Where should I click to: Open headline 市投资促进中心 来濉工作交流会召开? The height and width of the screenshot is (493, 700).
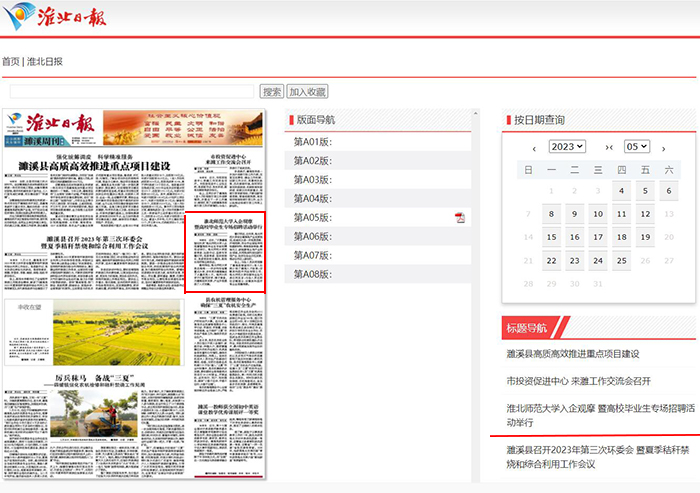pyautogui.click(x=579, y=381)
